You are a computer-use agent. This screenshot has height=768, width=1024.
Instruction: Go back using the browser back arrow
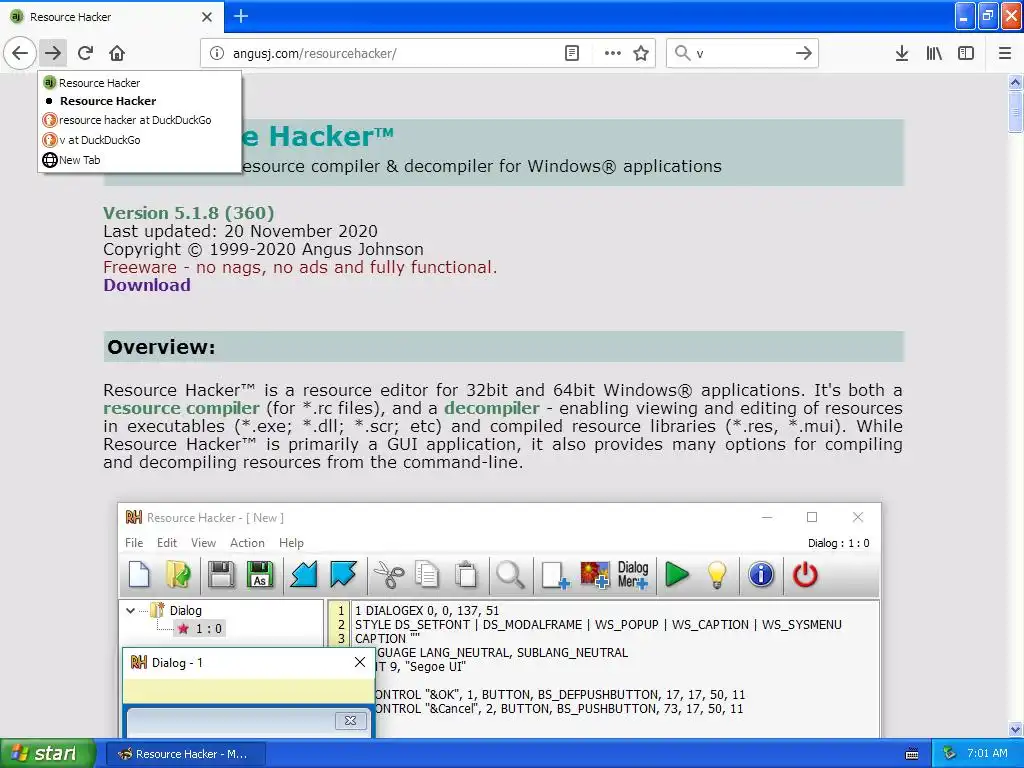pyautogui.click(x=20, y=53)
